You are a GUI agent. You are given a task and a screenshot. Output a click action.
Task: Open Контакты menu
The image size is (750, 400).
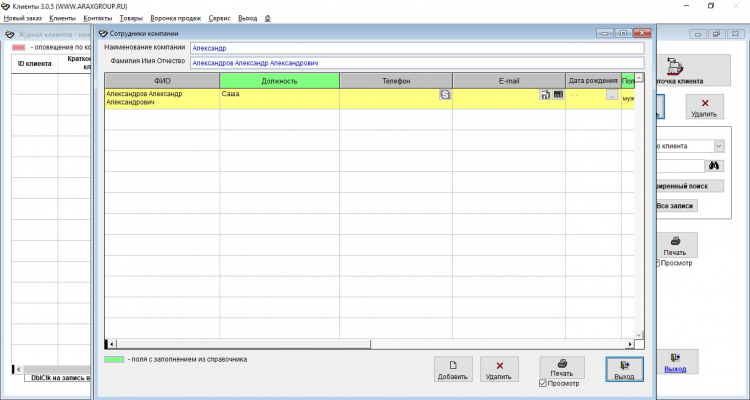[x=98, y=18]
